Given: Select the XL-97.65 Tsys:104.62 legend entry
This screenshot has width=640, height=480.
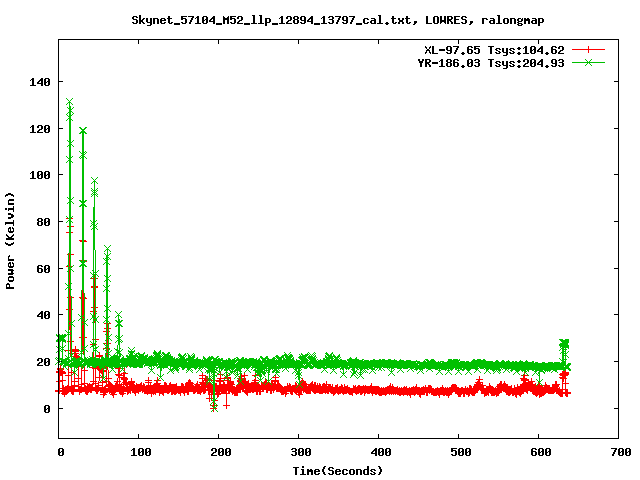Looking at the screenshot, I should click(x=494, y=50).
